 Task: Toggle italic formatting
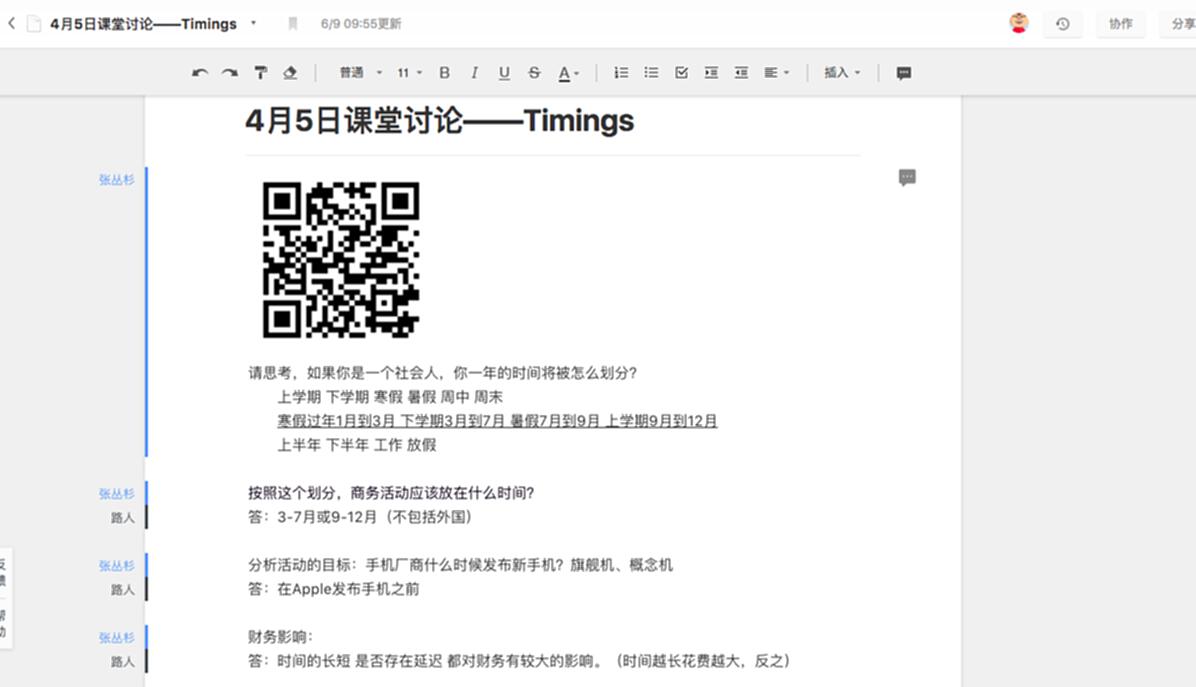tap(474, 72)
